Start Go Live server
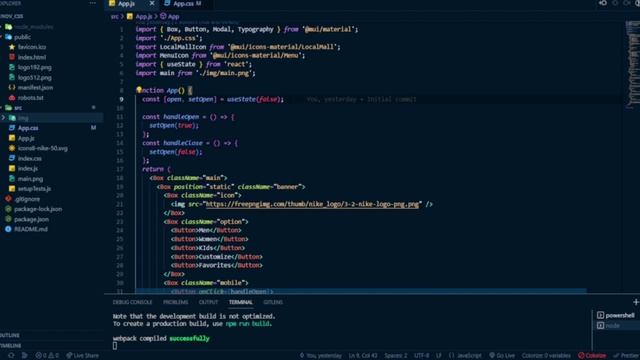The height and width of the screenshot is (360, 640). tap(502, 356)
